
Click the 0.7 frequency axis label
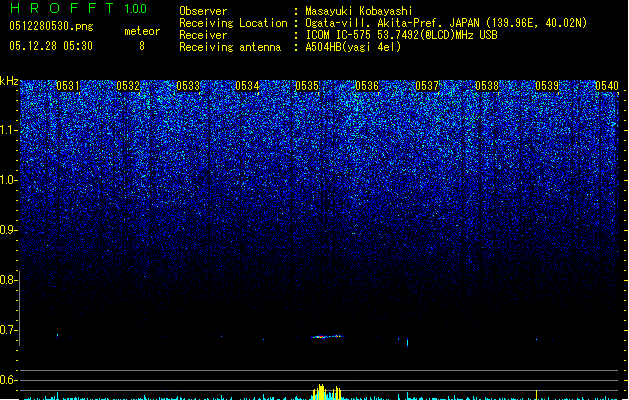(8, 330)
